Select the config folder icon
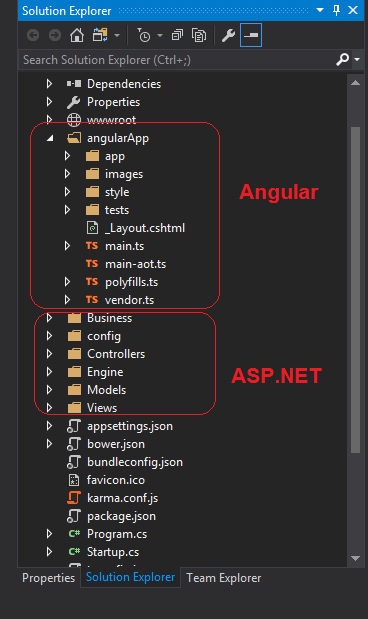Viewport: 368px width, 619px height. tap(74, 336)
